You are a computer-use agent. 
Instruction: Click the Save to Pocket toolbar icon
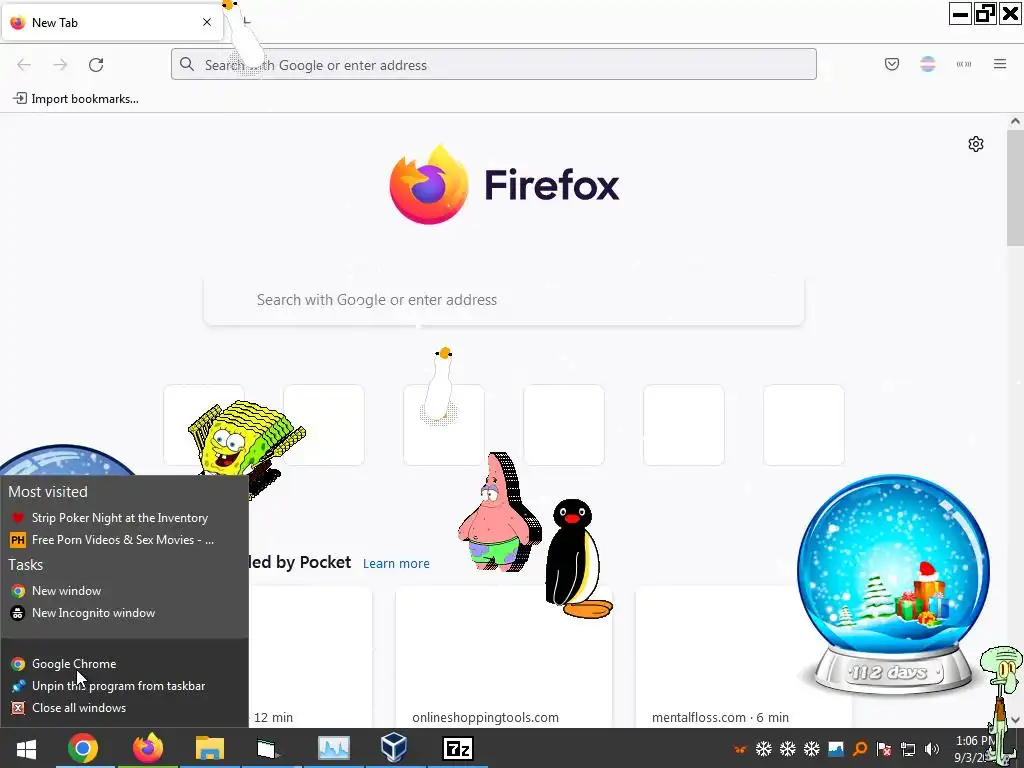[891, 64]
